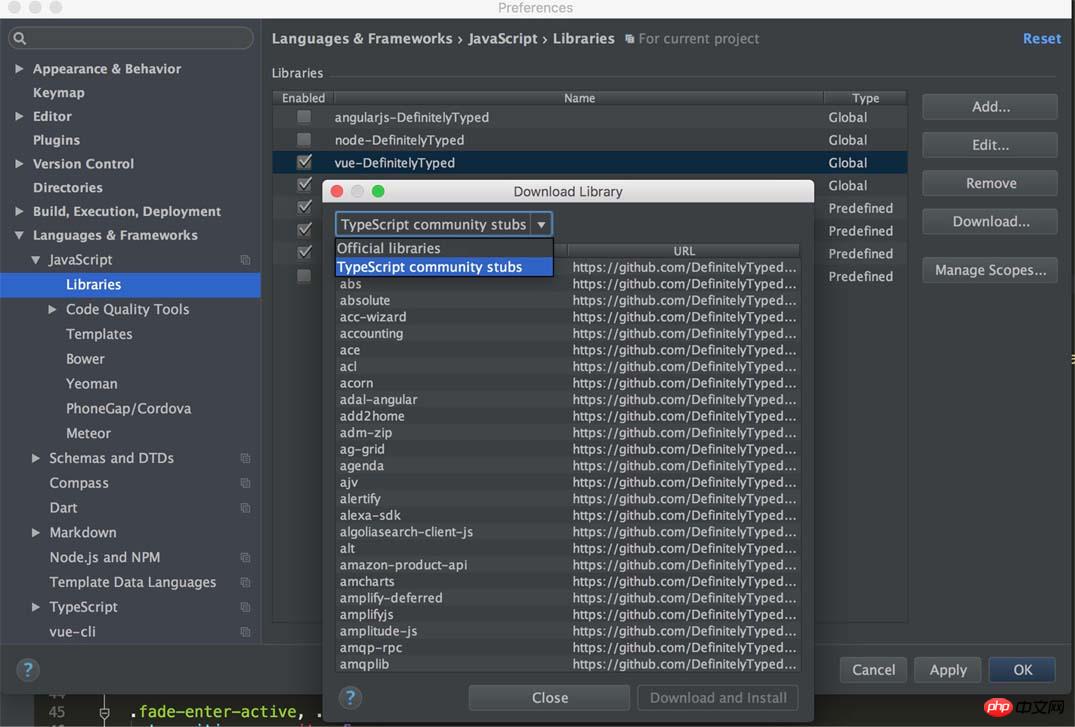Click Cancel in Preferences

click(x=873, y=670)
